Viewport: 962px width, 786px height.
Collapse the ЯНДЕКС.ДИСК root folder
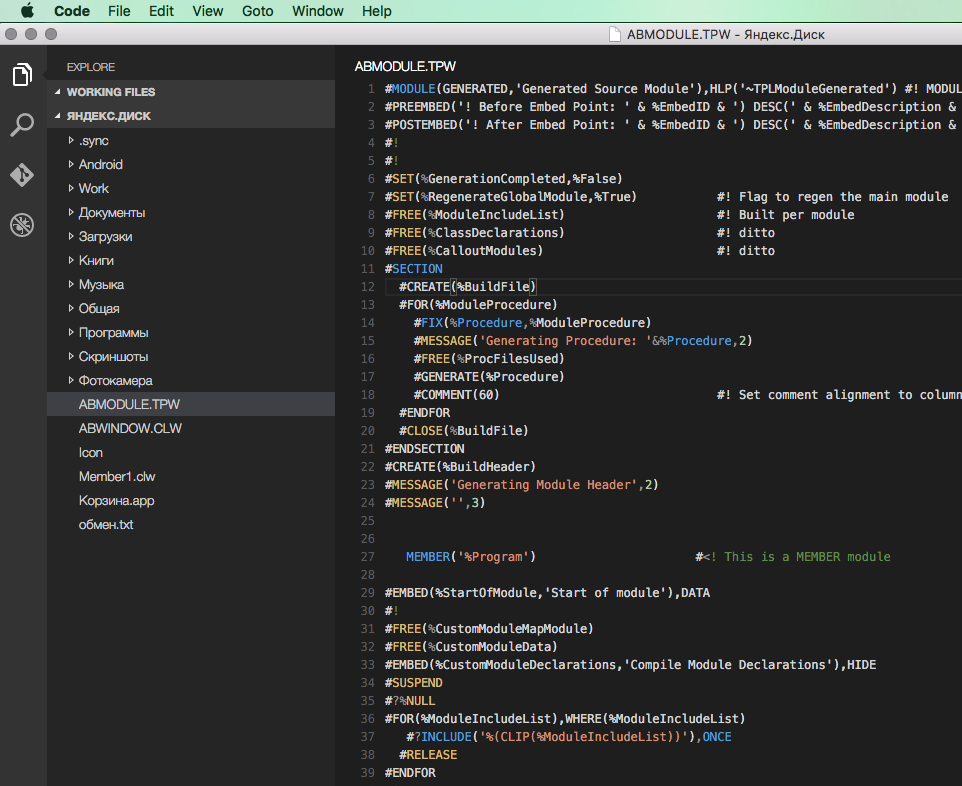click(108, 116)
